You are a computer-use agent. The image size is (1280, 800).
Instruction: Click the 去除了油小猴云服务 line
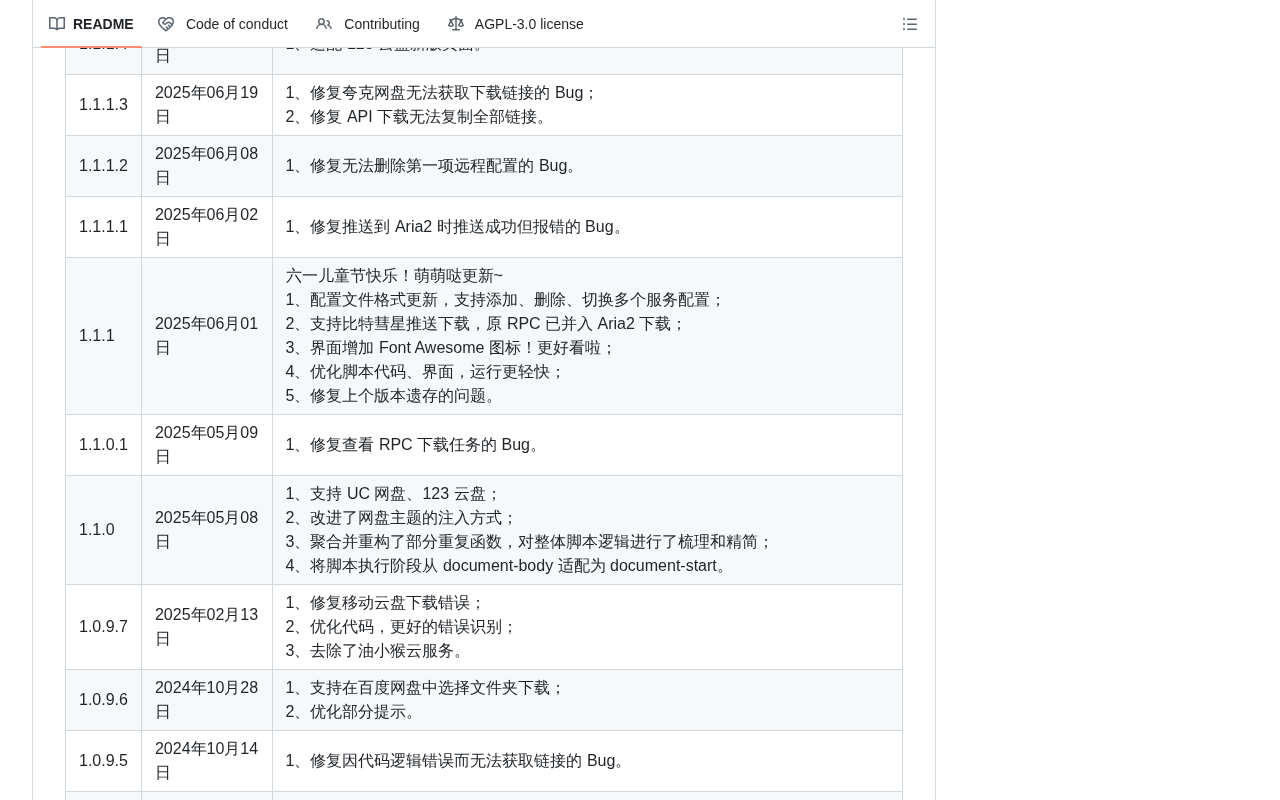[377, 651]
